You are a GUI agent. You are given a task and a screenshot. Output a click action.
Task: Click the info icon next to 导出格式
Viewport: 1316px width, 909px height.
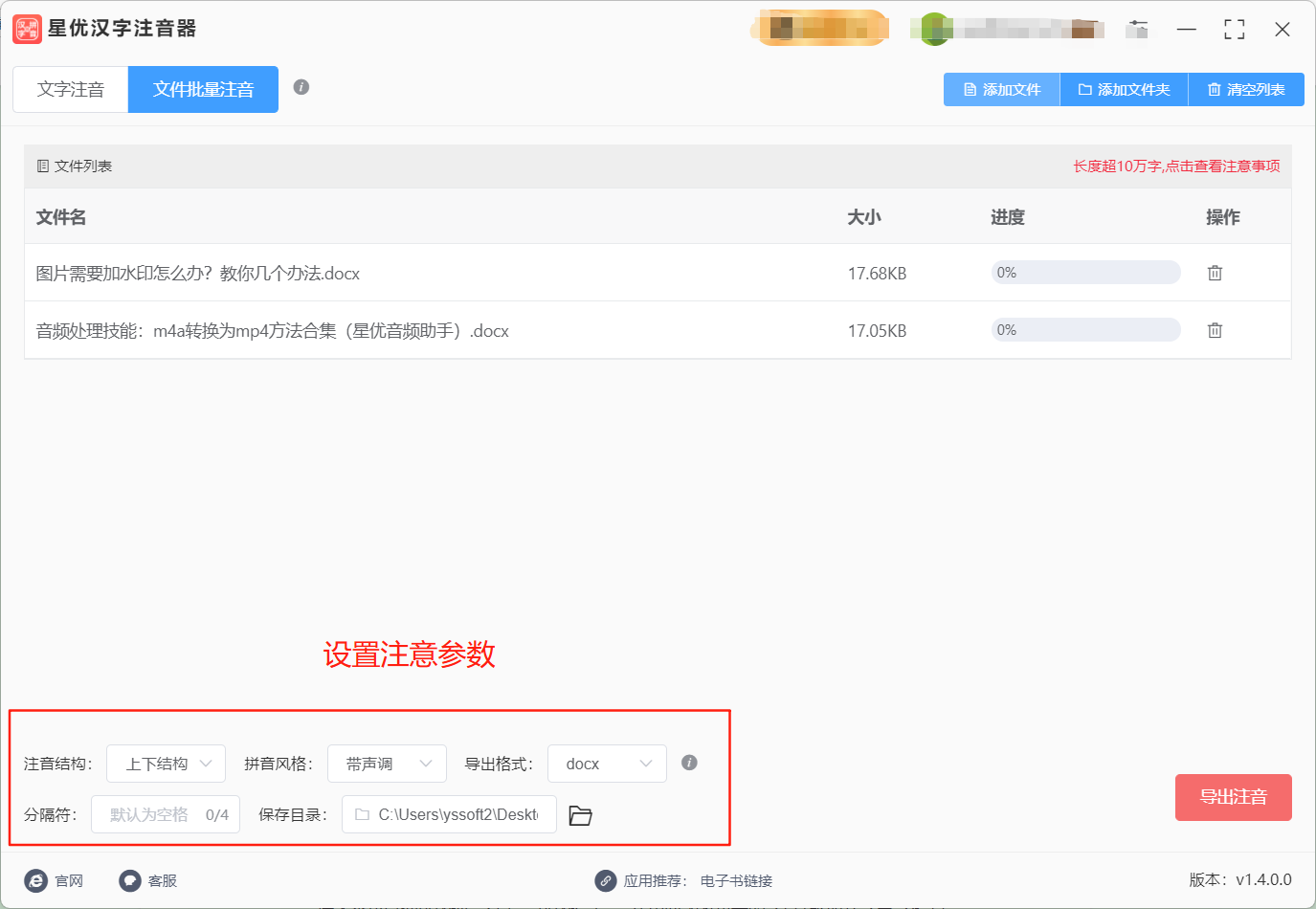click(x=689, y=763)
